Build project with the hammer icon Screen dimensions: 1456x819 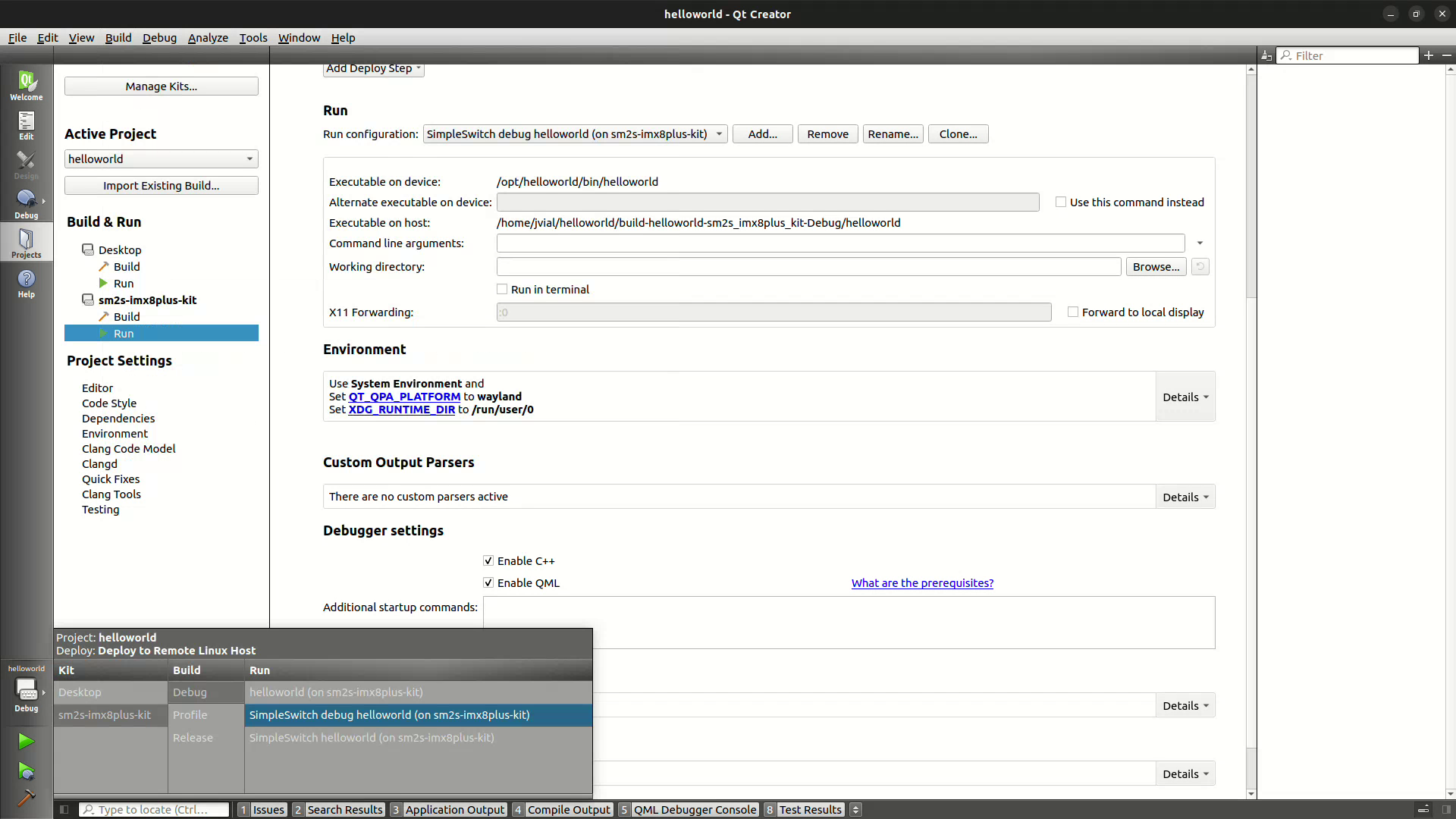(x=27, y=798)
